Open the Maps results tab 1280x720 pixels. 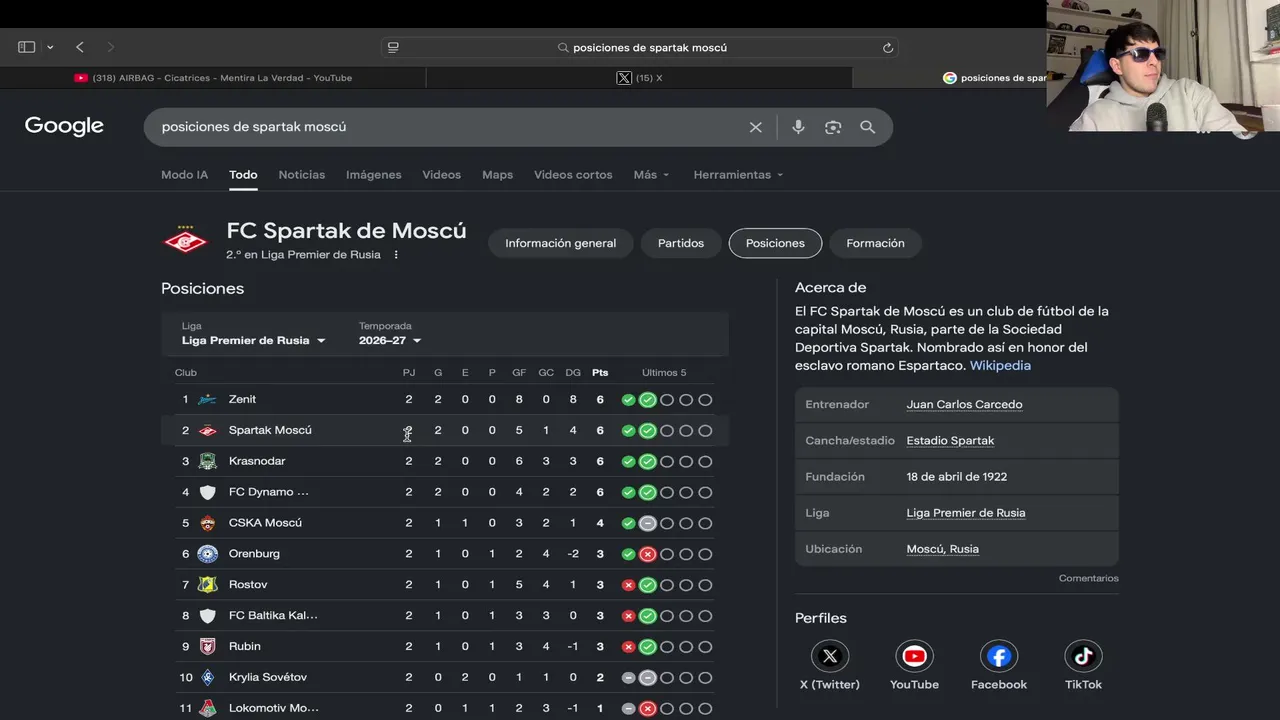[498, 175]
